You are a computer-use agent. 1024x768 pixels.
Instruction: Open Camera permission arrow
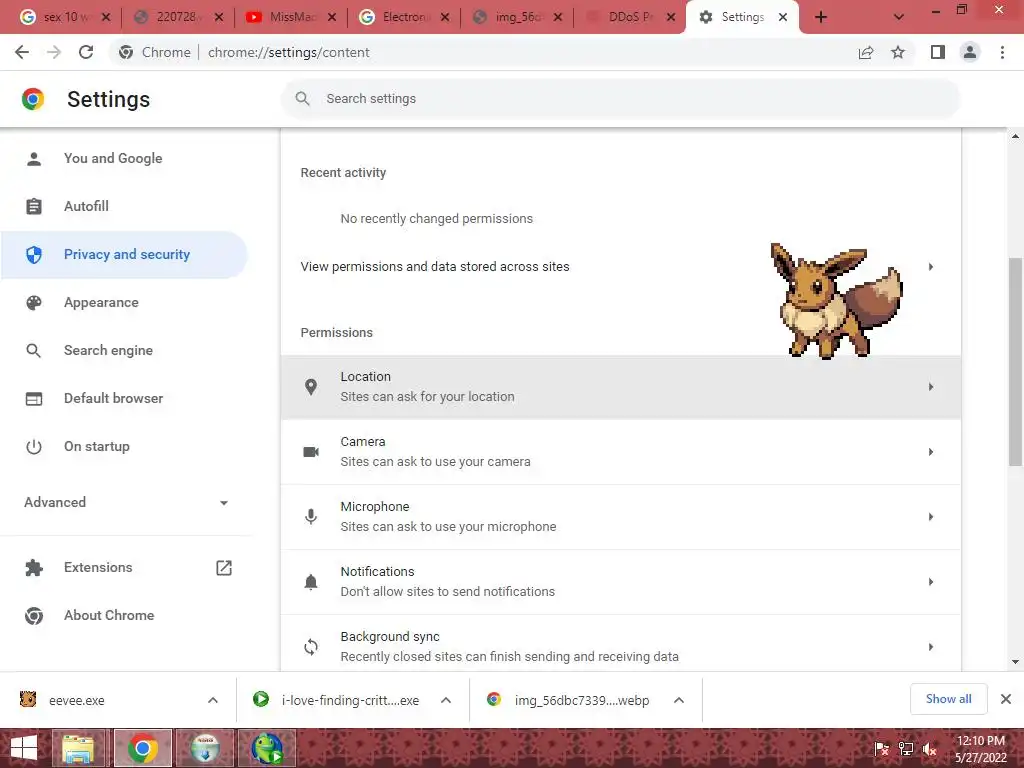point(931,452)
